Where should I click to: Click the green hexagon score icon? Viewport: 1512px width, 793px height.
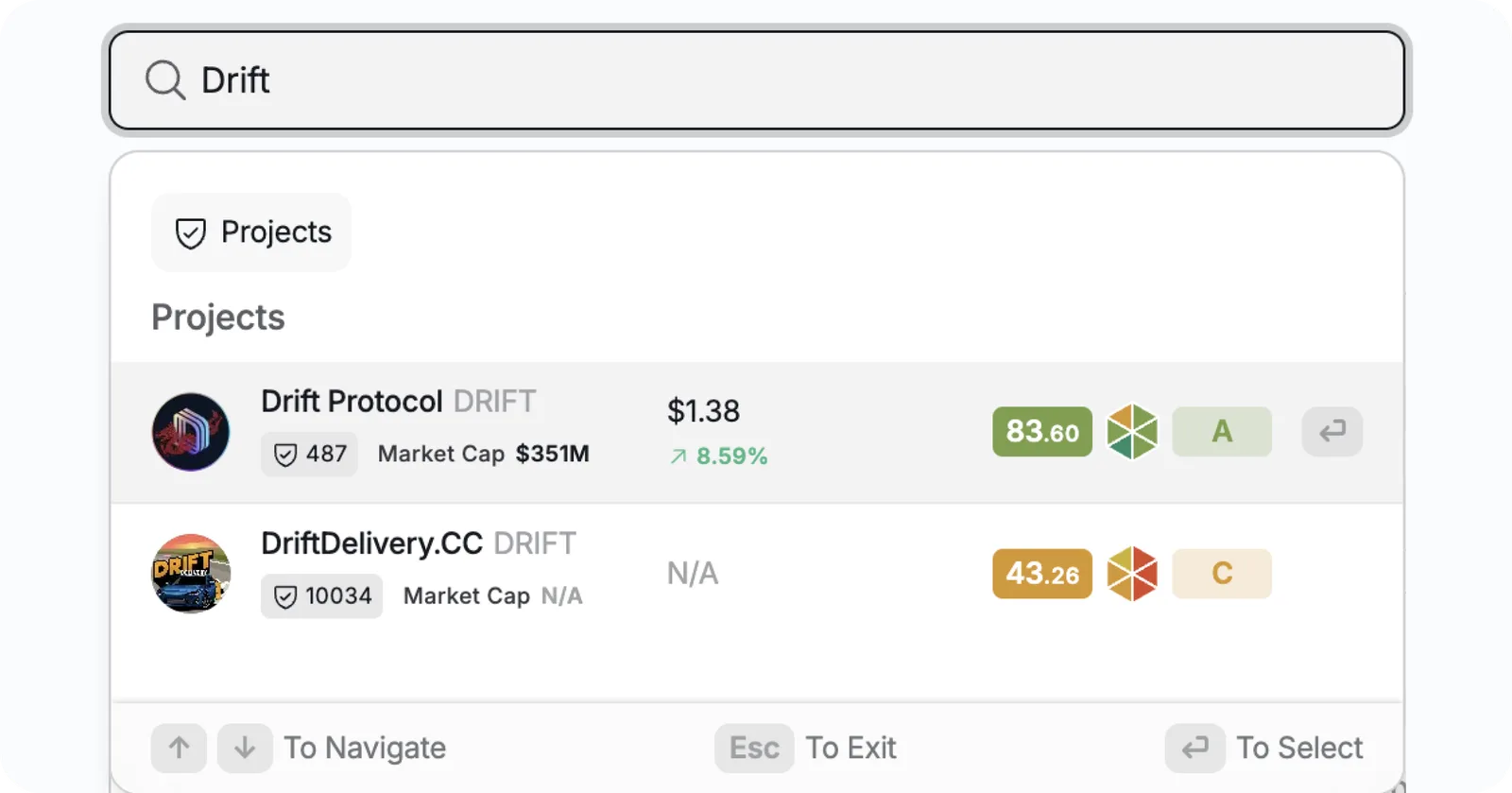tap(1132, 432)
